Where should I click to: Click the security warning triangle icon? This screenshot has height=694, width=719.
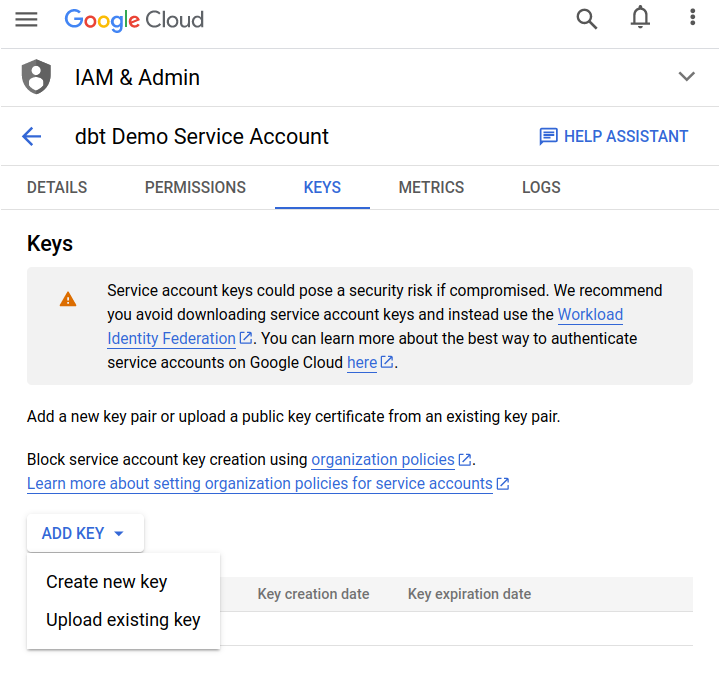[x=68, y=299]
